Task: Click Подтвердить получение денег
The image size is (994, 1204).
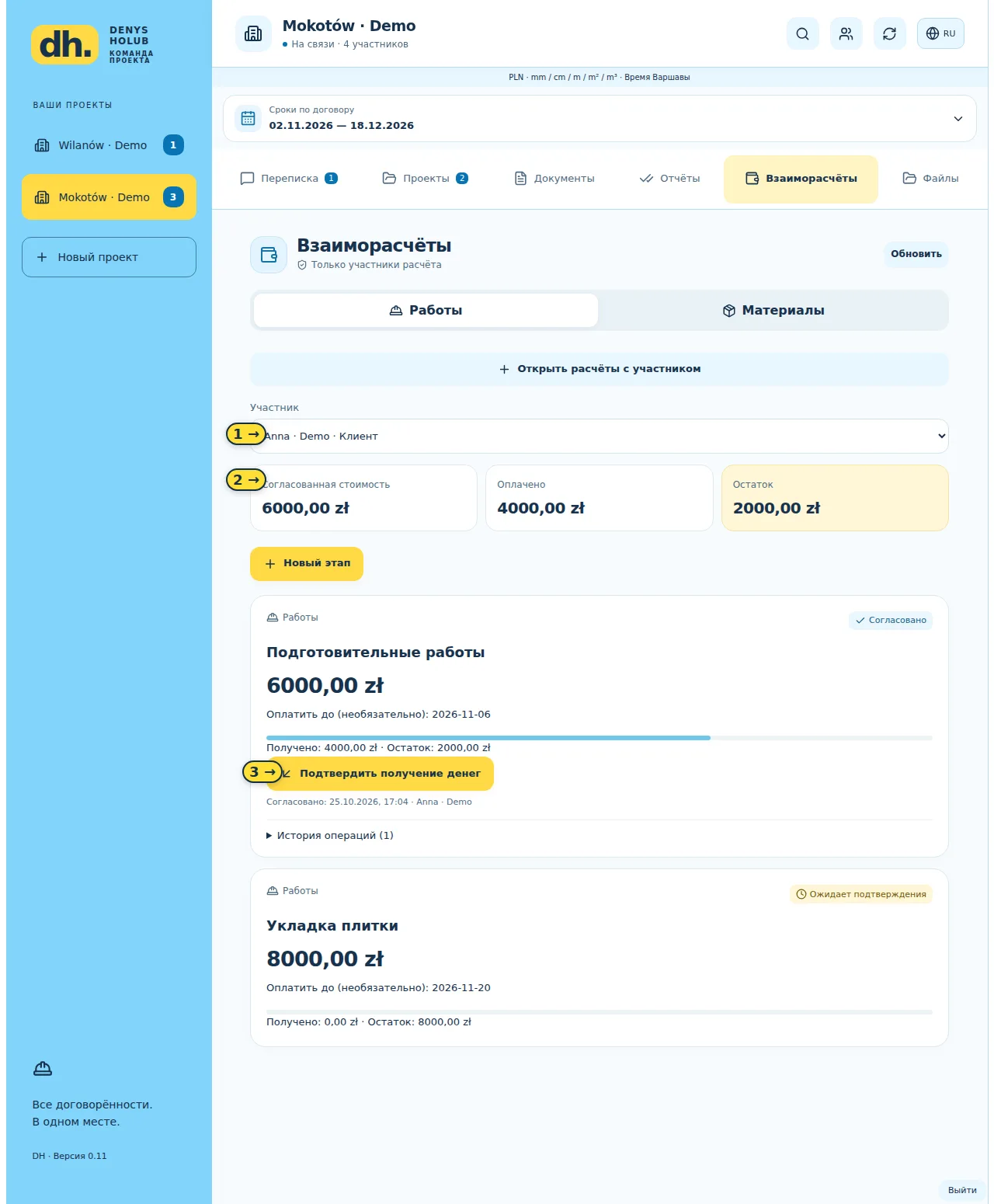Action: 381,774
